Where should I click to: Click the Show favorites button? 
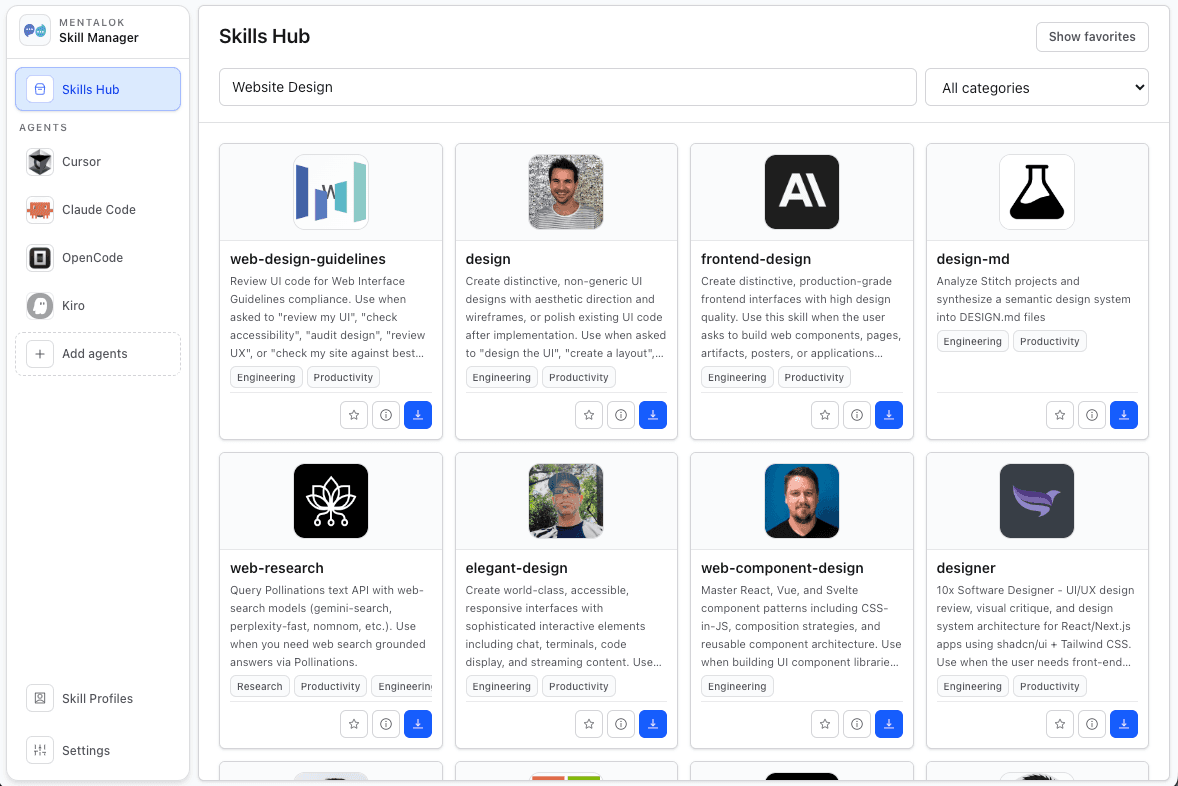(1092, 37)
